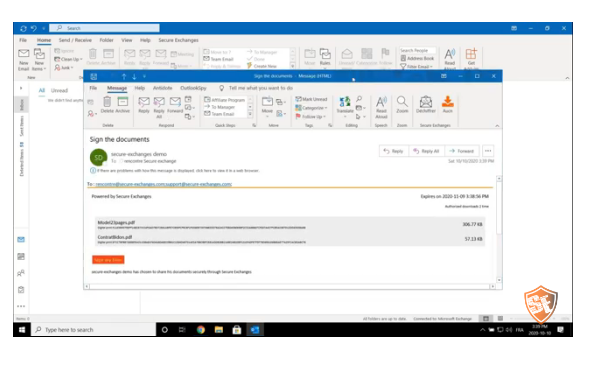
Task: Delete the open message in the message window
Action: coord(107,104)
